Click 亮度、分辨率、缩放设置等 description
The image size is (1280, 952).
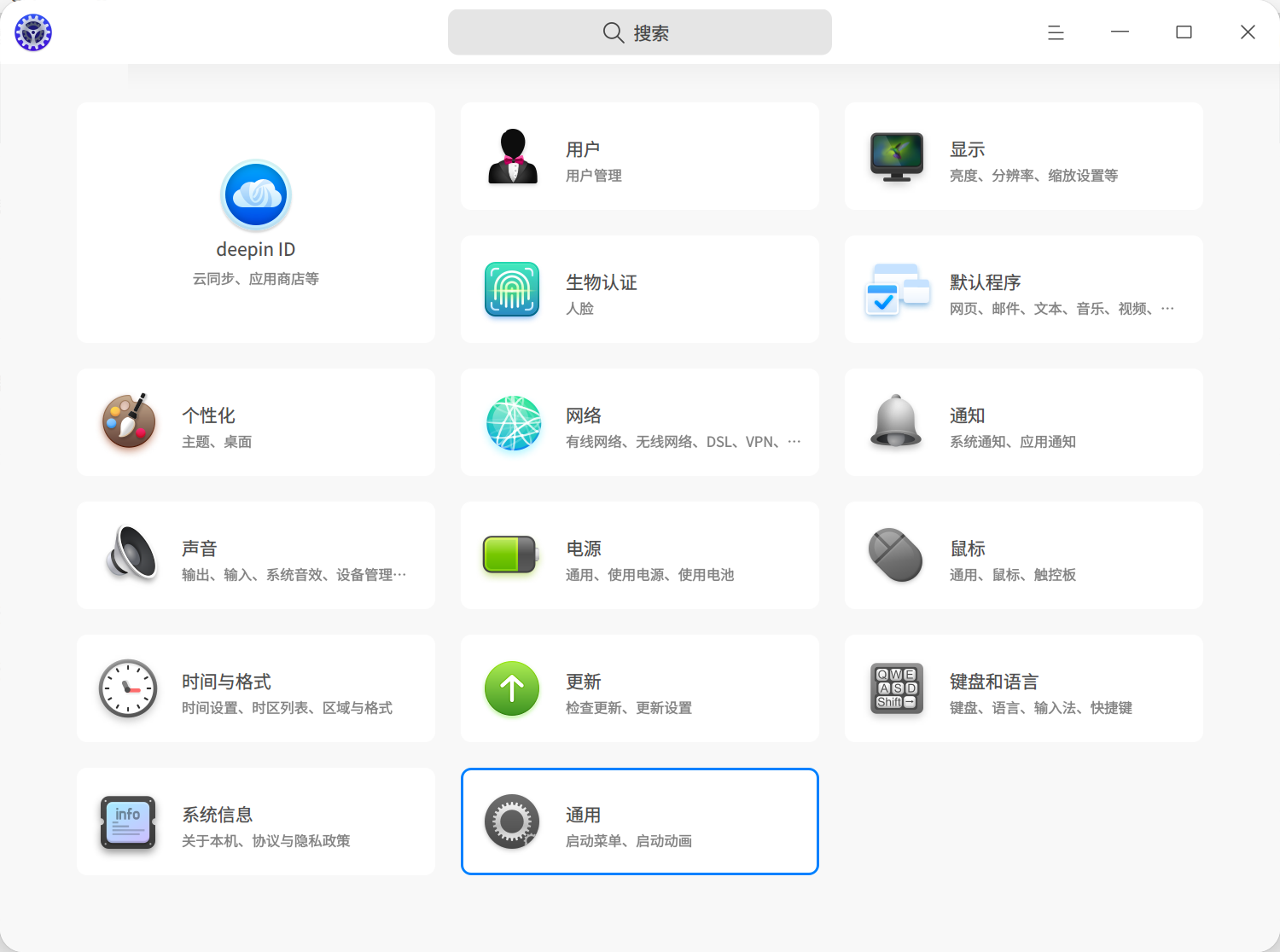[x=1033, y=176]
